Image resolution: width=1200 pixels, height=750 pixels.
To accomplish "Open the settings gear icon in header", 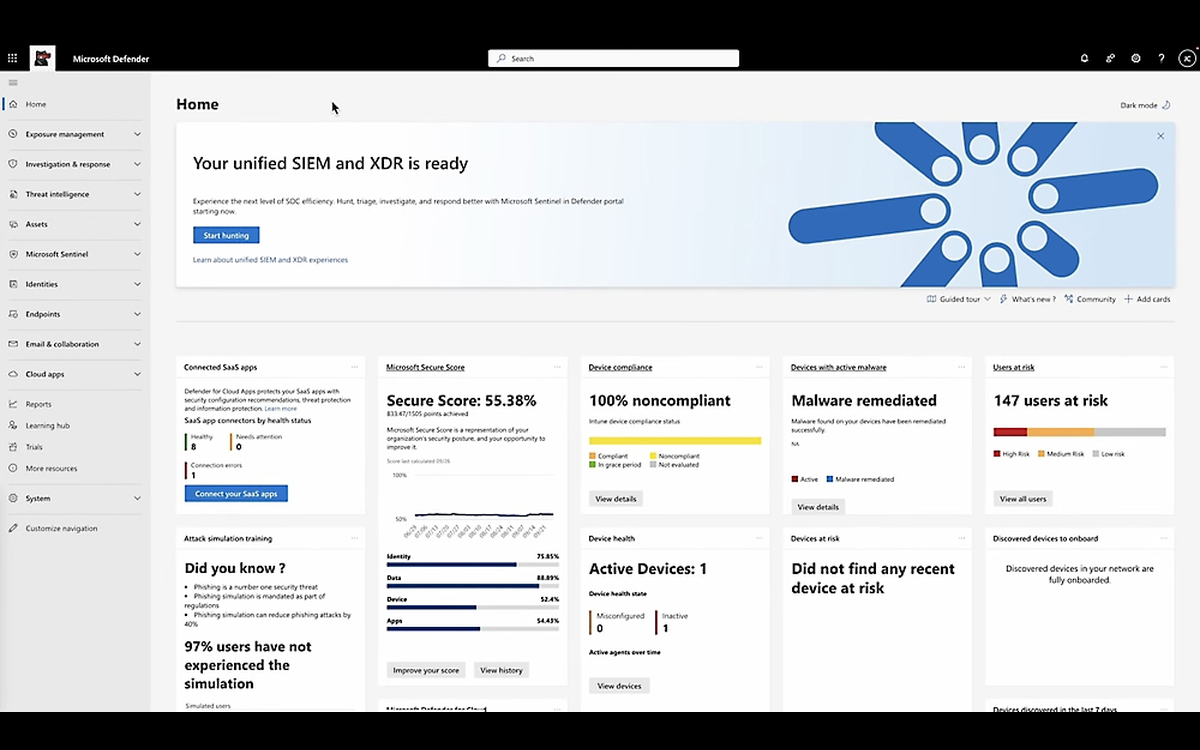I will 1136,59.
